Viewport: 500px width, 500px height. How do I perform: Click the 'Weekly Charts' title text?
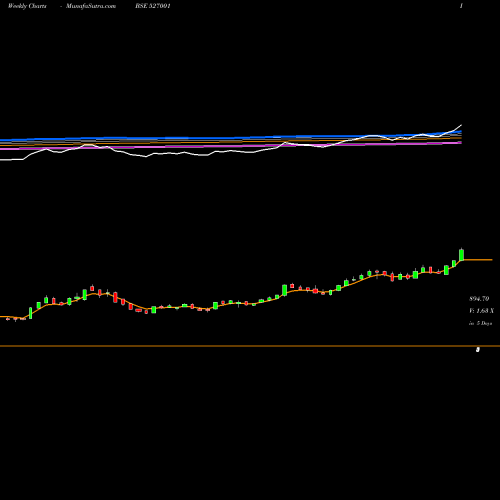27,6
